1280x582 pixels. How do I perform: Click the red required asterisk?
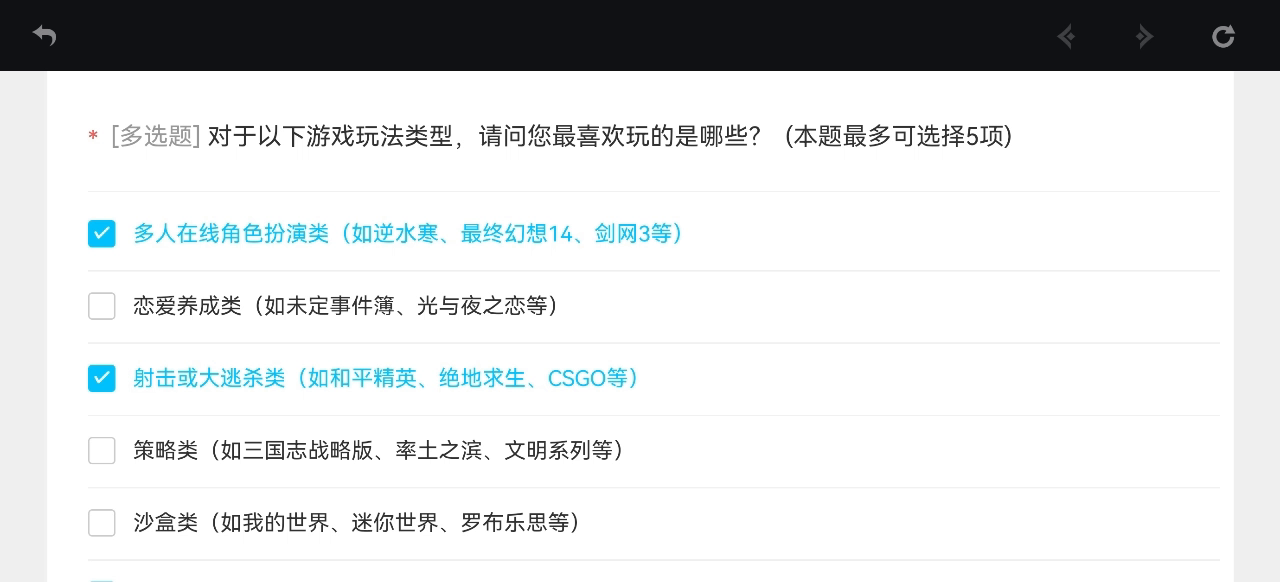click(x=93, y=137)
